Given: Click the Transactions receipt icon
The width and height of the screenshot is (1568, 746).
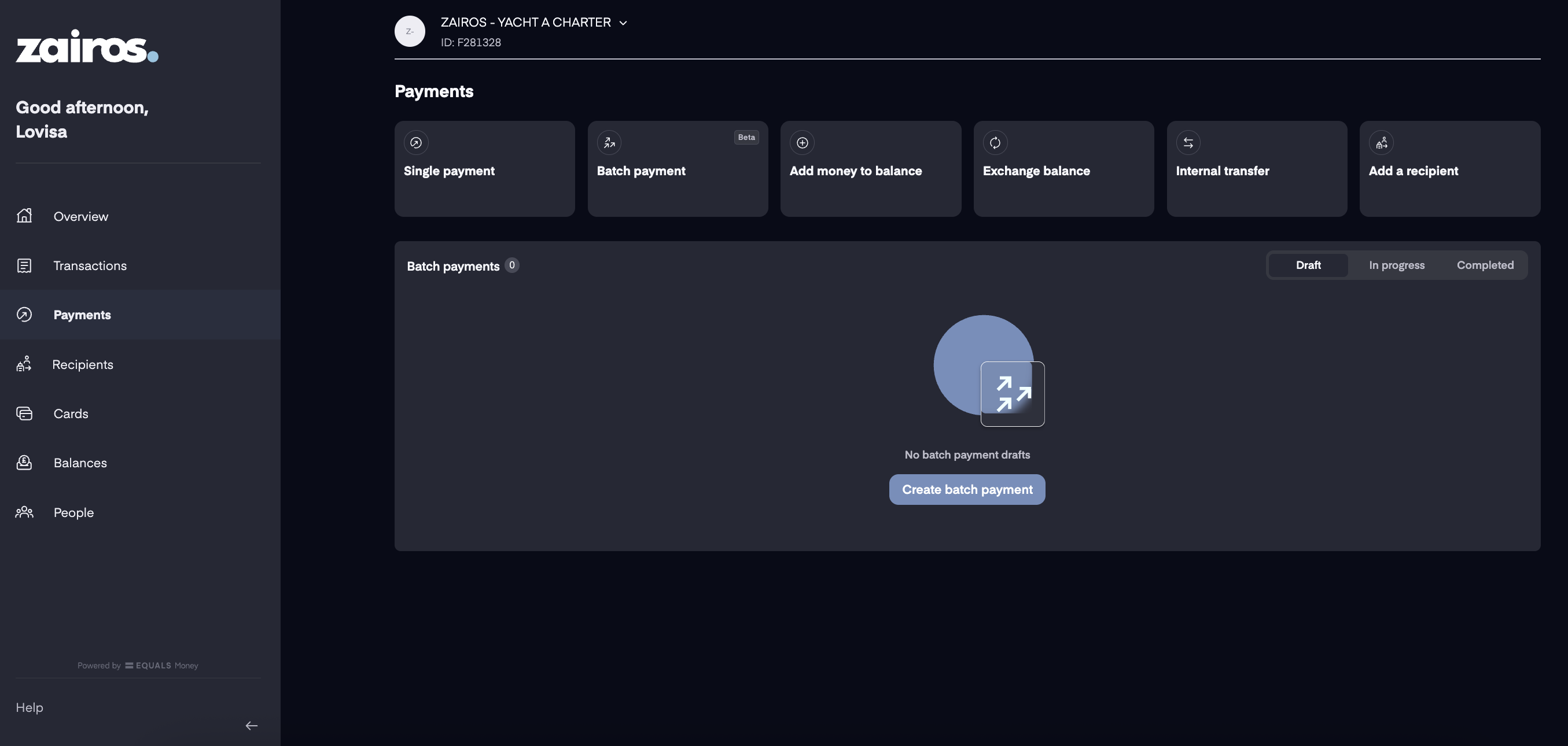Looking at the screenshot, I should click(x=24, y=265).
